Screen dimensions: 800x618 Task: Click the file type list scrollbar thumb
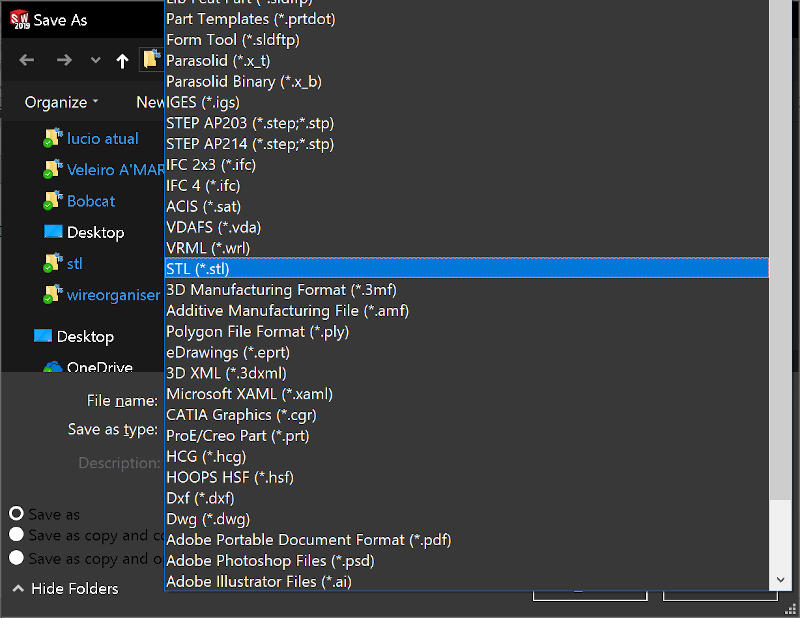click(781, 250)
